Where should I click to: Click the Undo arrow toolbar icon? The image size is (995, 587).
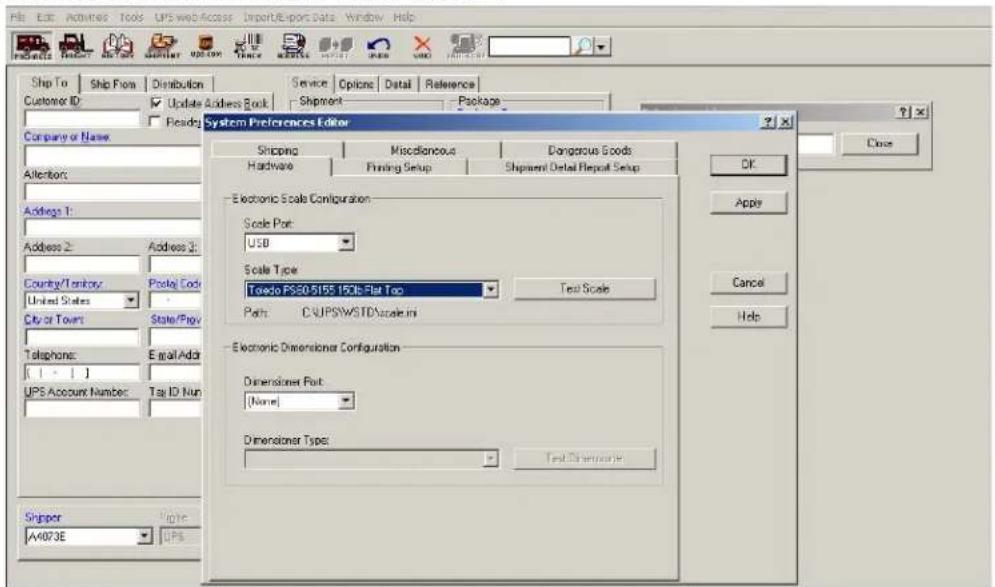click(x=379, y=46)
